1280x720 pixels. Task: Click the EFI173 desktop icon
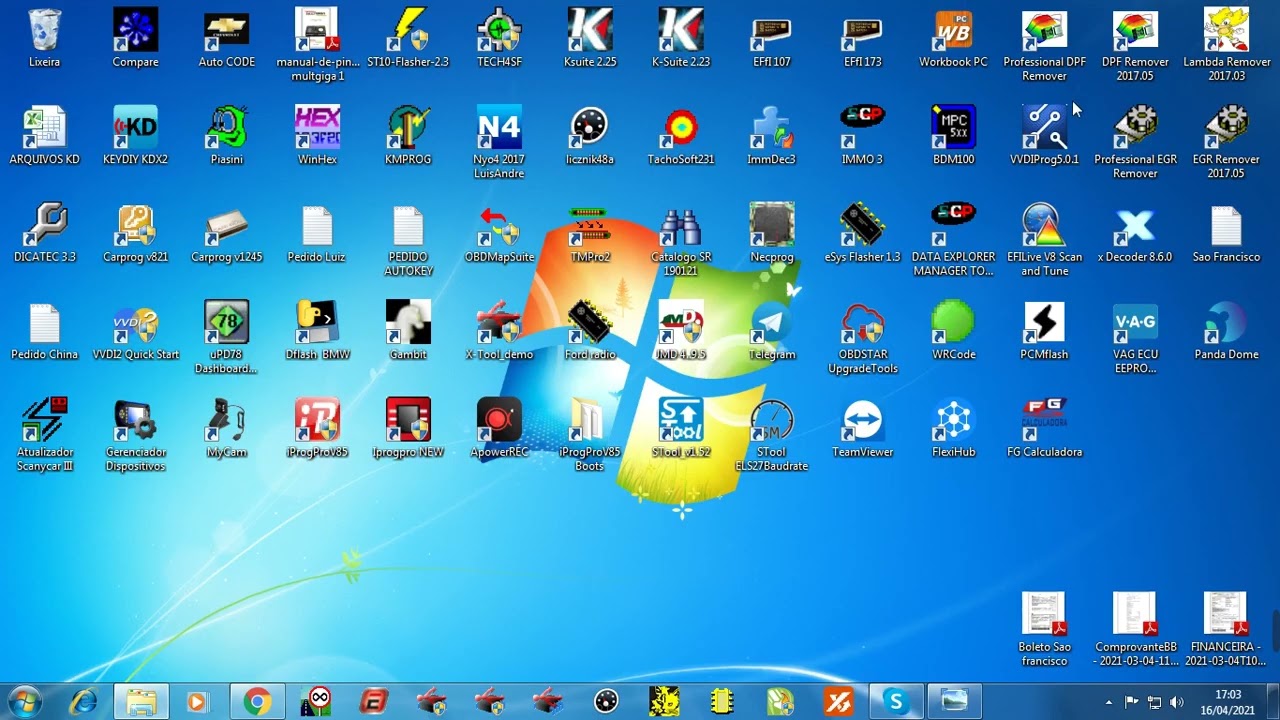[863, 30]
